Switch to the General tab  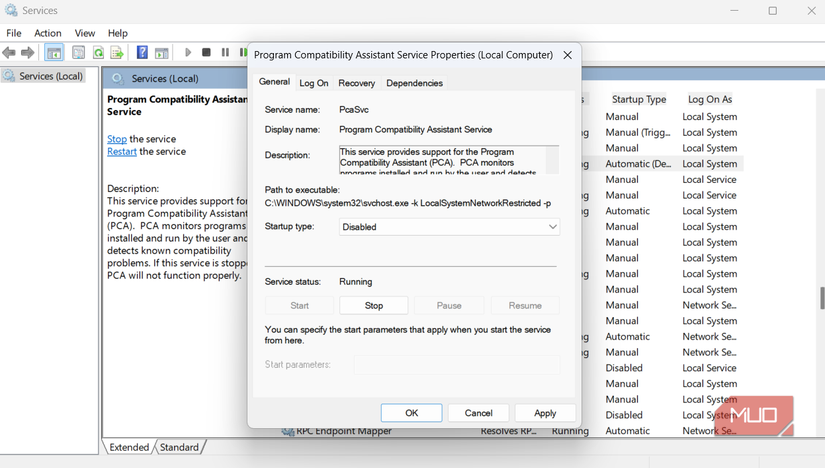274,82
